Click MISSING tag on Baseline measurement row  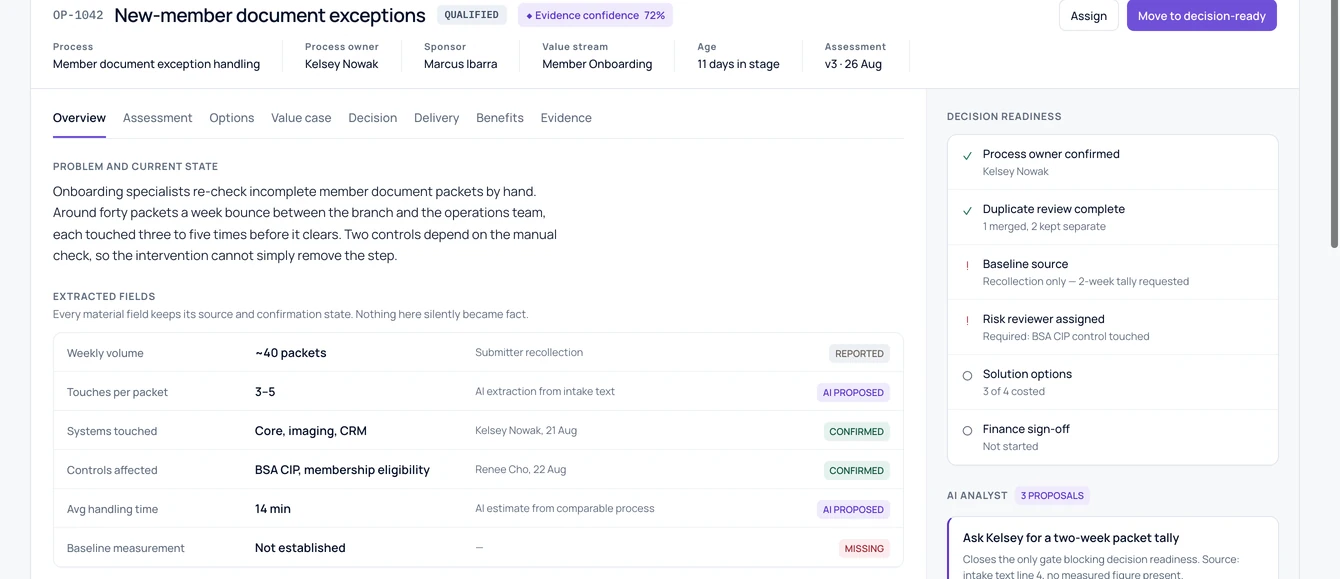coord(864,548)
